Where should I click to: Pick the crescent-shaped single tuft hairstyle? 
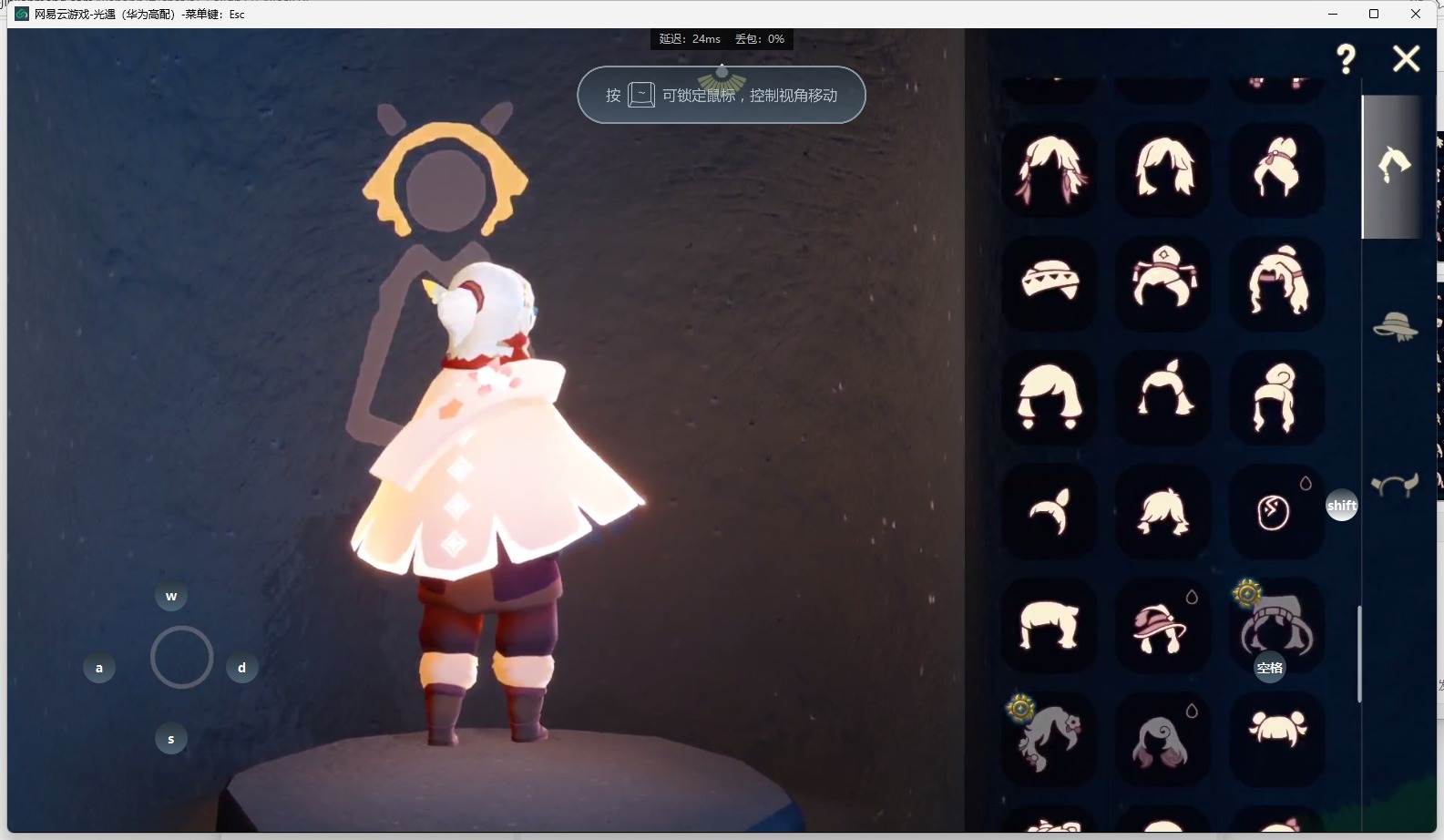[1050, 511]
